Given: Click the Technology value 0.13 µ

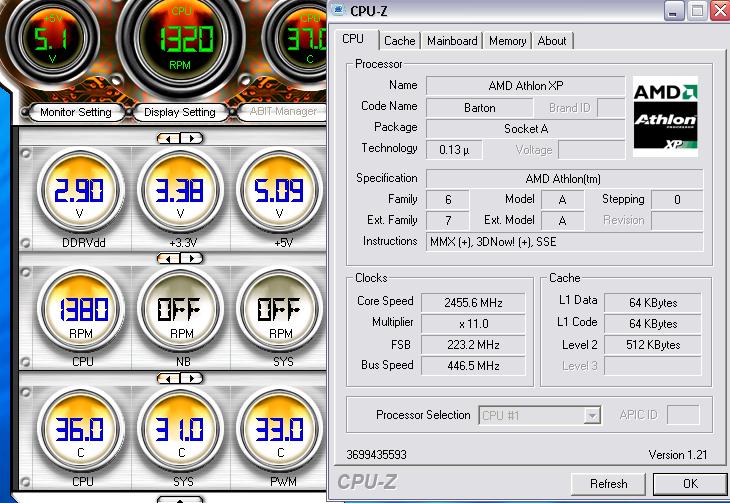Looking at the screenshot, I should click(454, 150).
